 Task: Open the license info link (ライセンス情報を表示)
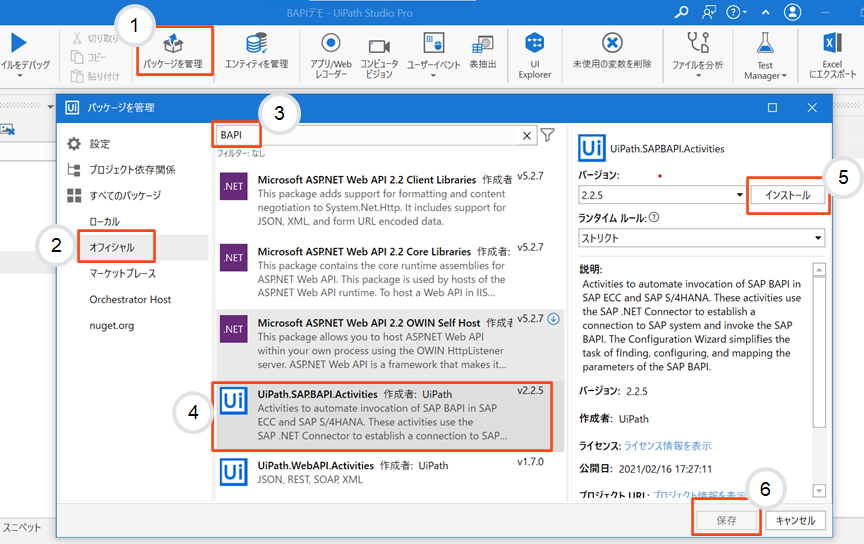click(667, 445)
